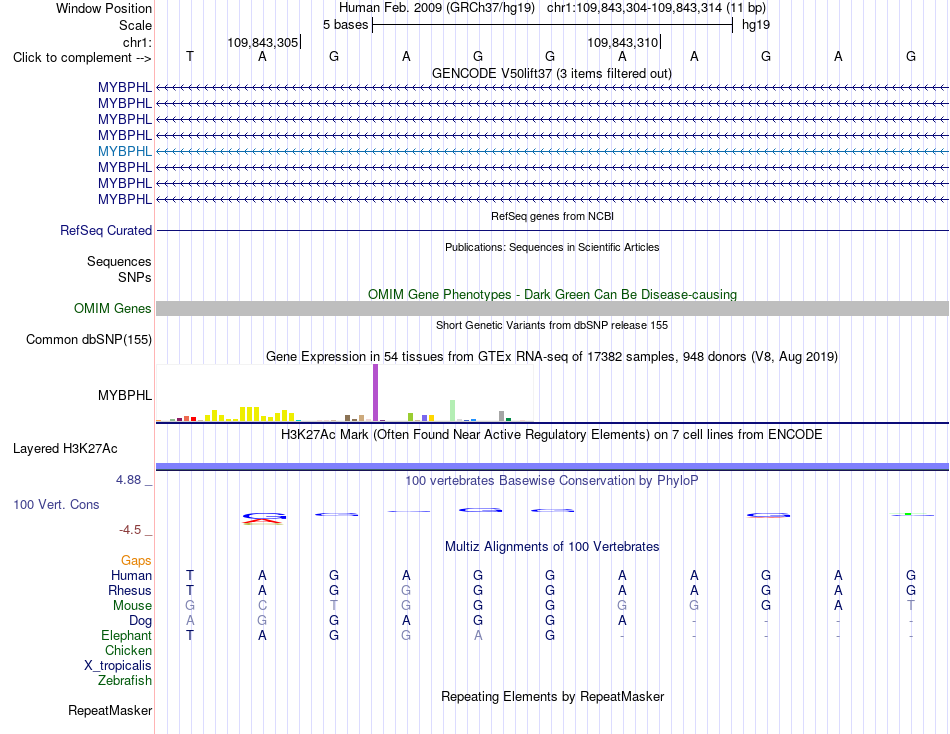
Task: Open the OMIM Genes track label
Action: coord(112,309)
